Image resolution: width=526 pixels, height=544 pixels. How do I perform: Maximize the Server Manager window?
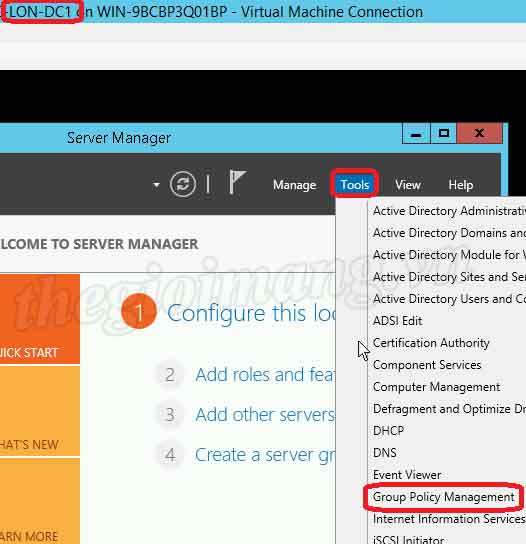click(444, 133)
